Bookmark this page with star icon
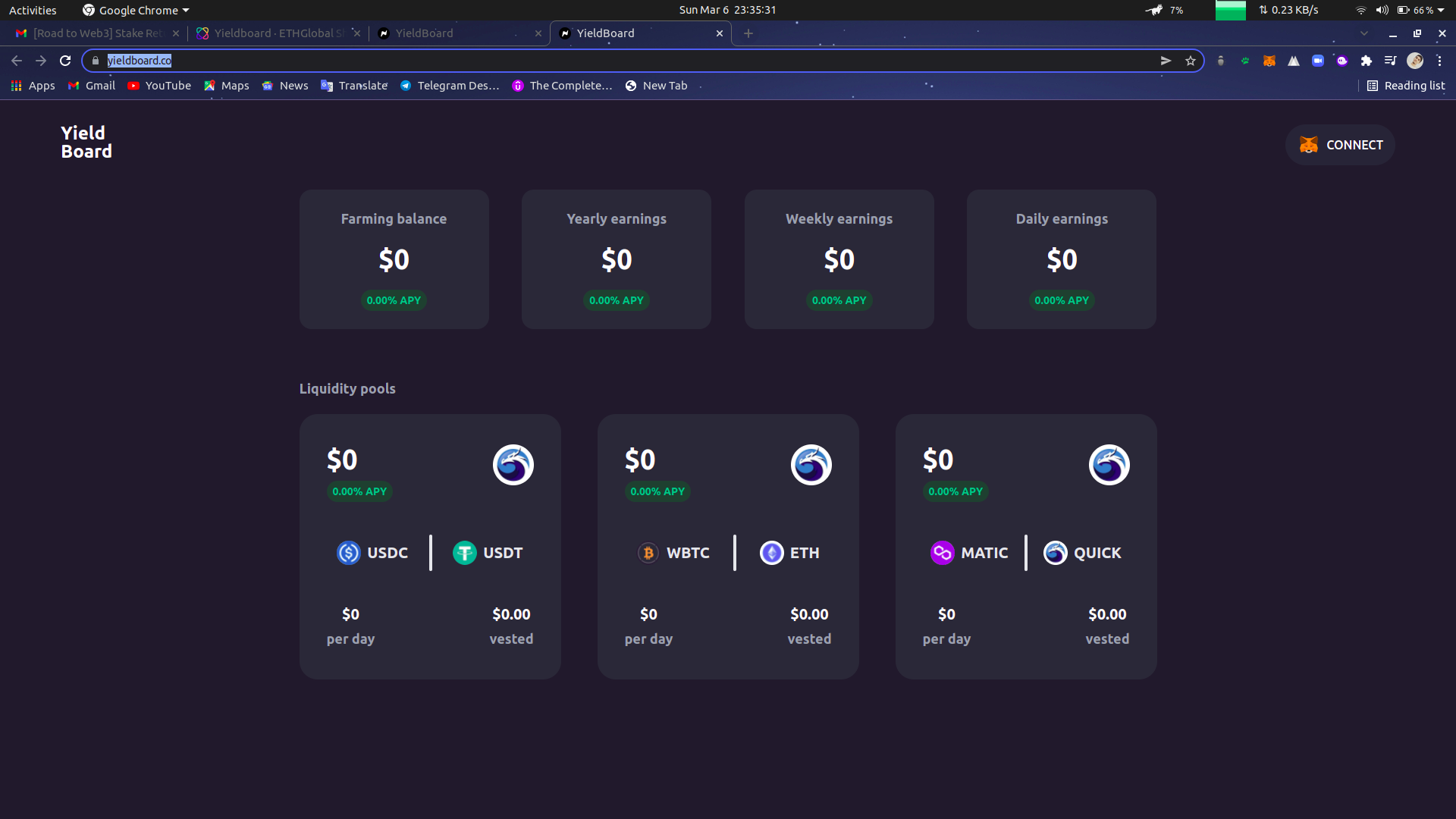The height and width of the screenshot is (819, 1456). tap(1191, 61)
